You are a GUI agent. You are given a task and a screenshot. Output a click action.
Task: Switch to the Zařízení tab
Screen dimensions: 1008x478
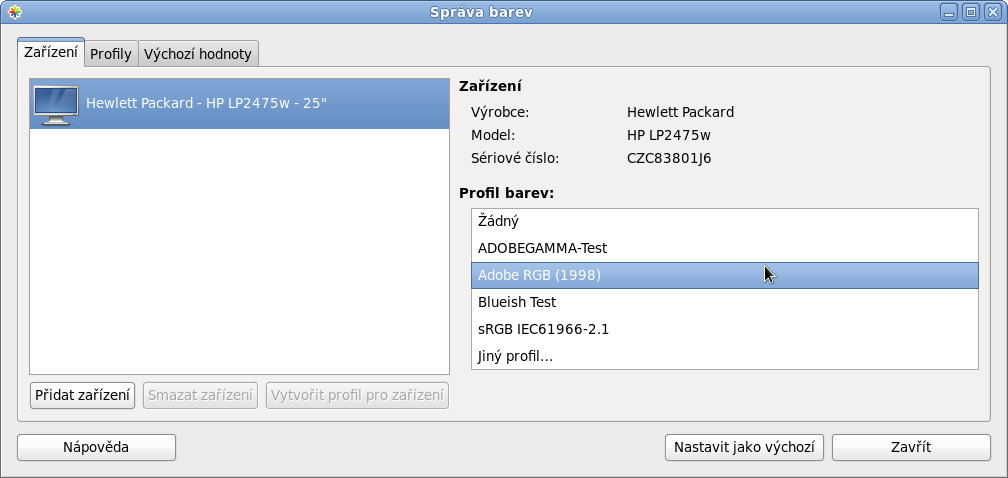tap(51, 53)
